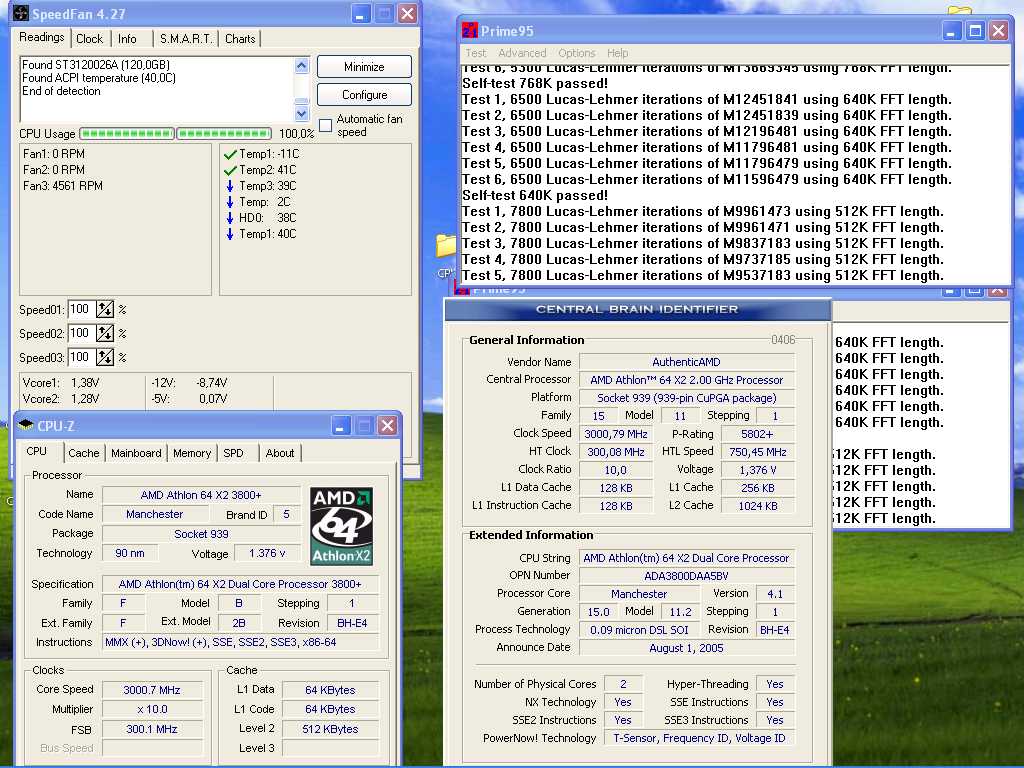Open the SpeedFan Charts tab
Screen dimensions: 1024x768
[240, 39]
